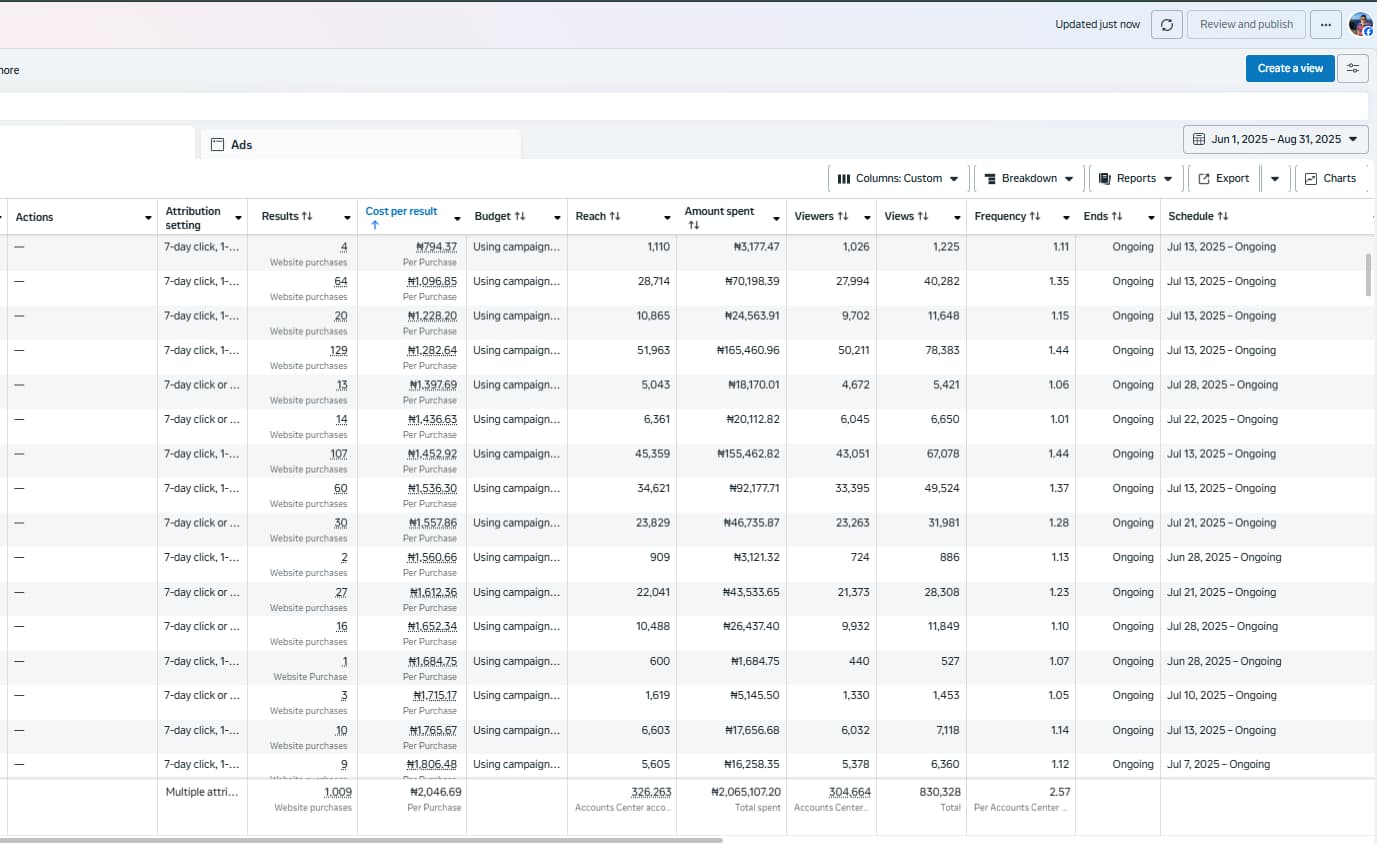1377x844 pixels.
Task: Click the horizontal scrollbar at the bottom
Action: coord(360,840)
